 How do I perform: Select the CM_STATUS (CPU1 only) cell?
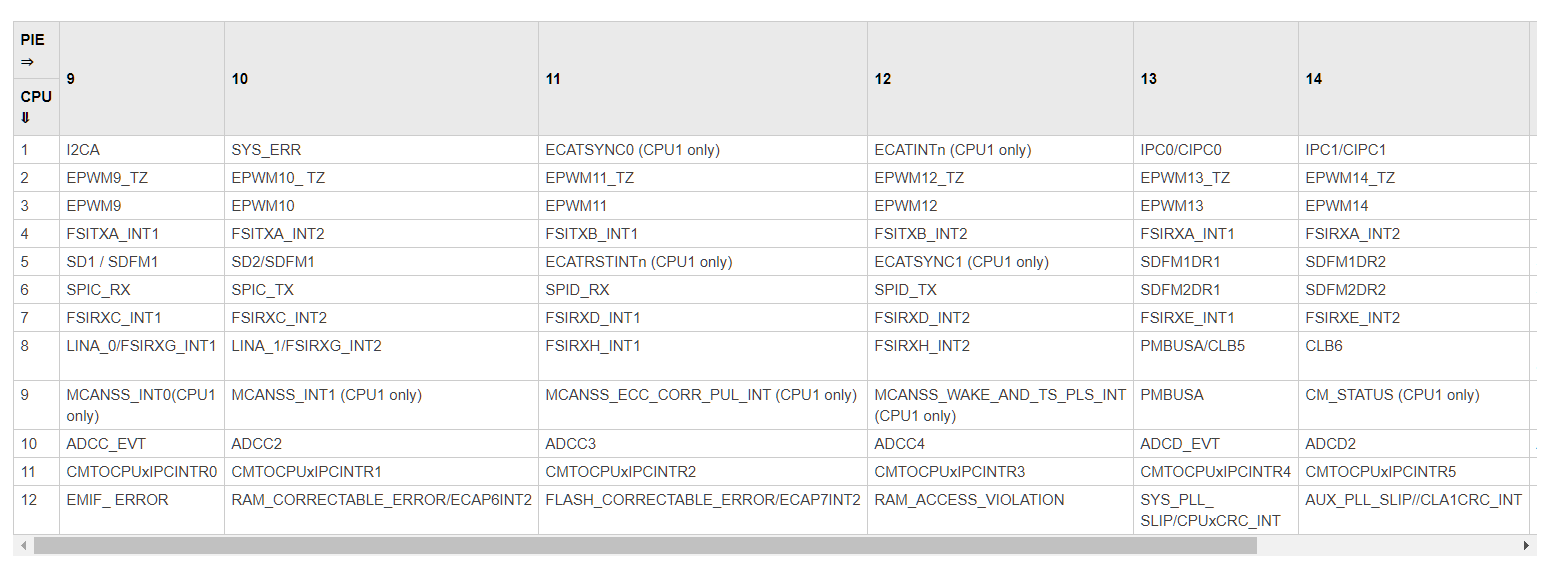tap(1414, 405)
